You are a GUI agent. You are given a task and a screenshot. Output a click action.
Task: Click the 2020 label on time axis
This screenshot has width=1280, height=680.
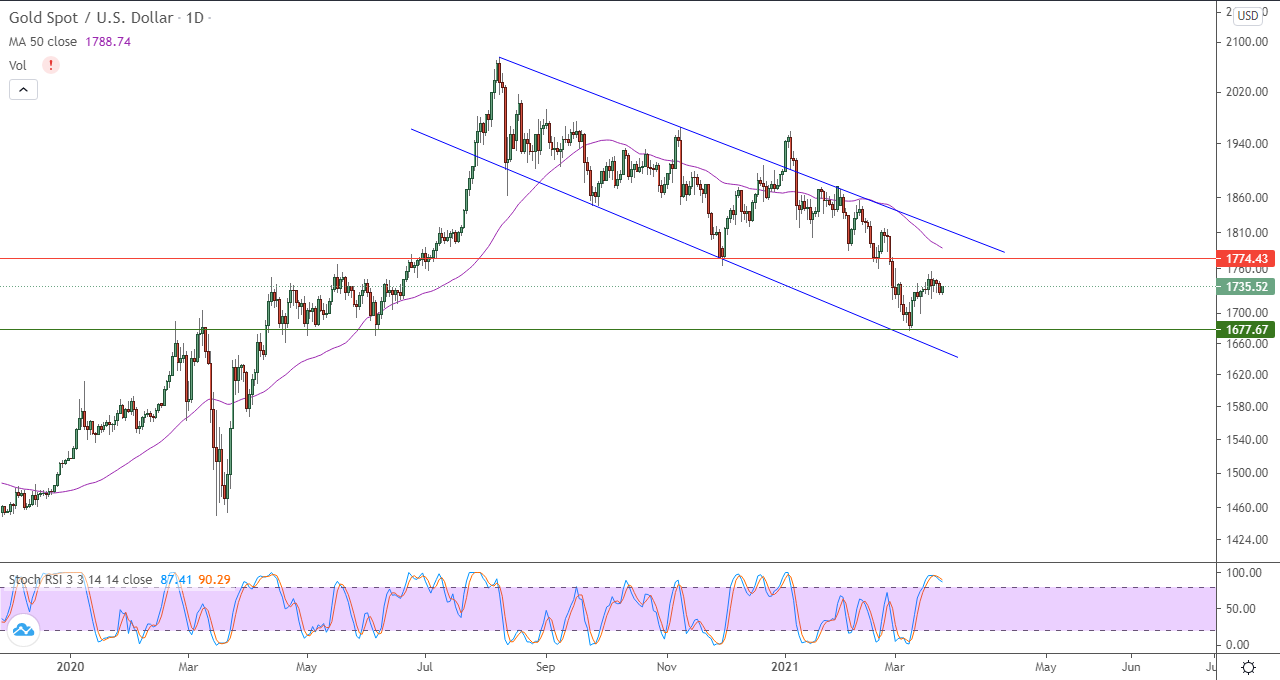click(x=71, y=665)
